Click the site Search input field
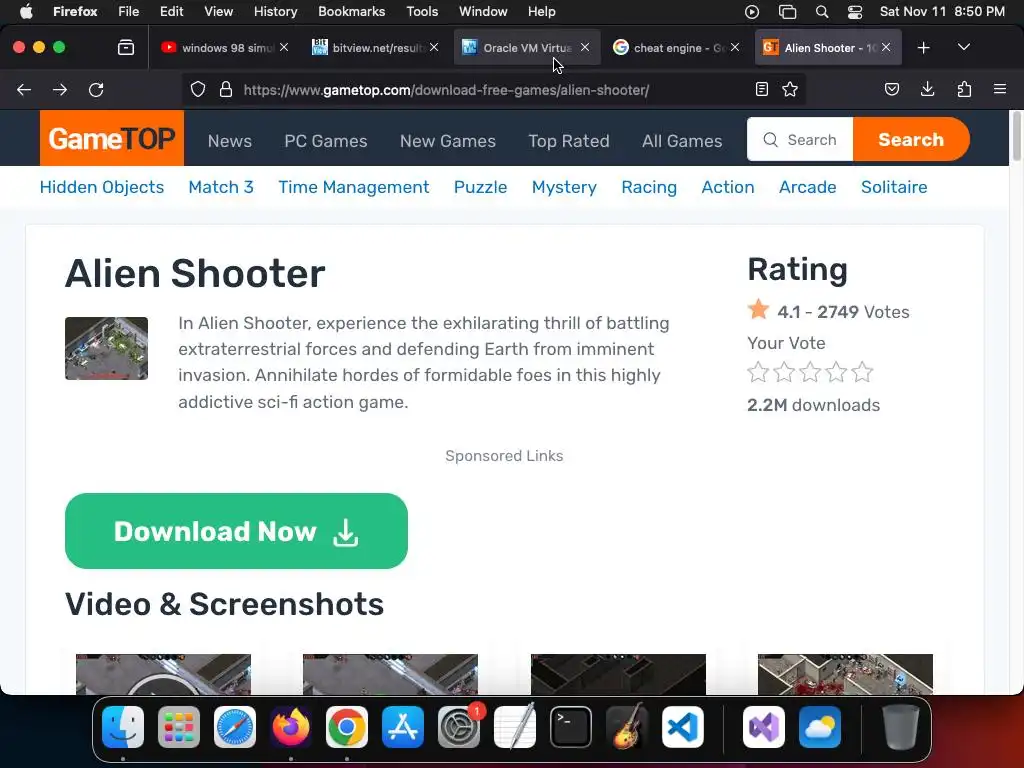This screenshot has height=768, width=1024. click(x=800, y=139)
